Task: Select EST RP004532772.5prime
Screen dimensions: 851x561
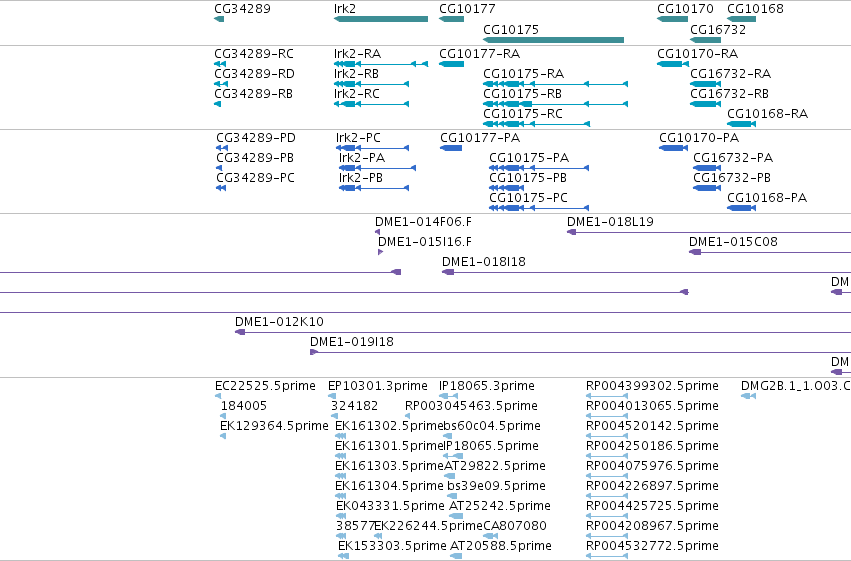Action: pos(652,546)
